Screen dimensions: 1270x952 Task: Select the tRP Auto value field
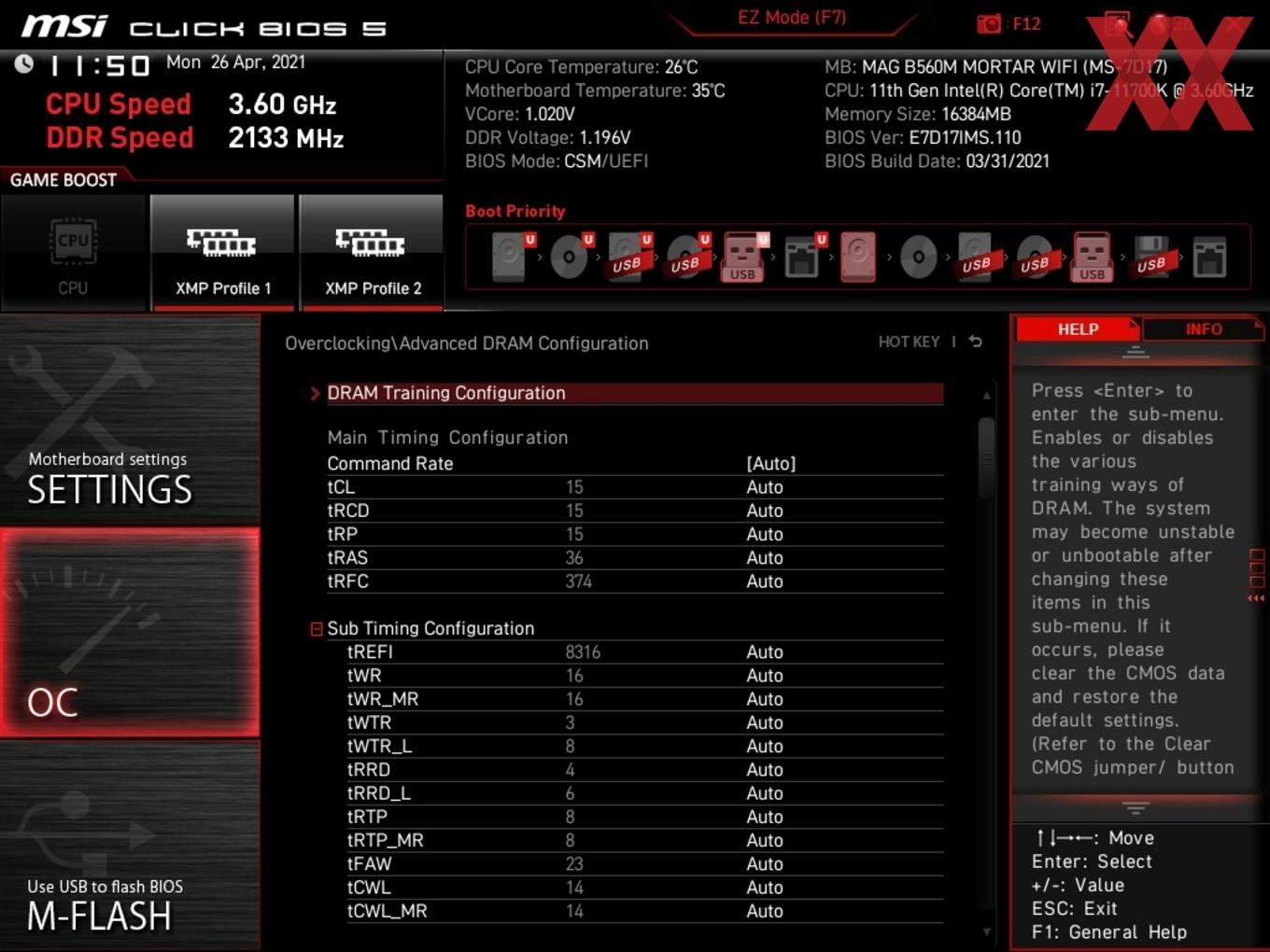(x=764, y=534)
